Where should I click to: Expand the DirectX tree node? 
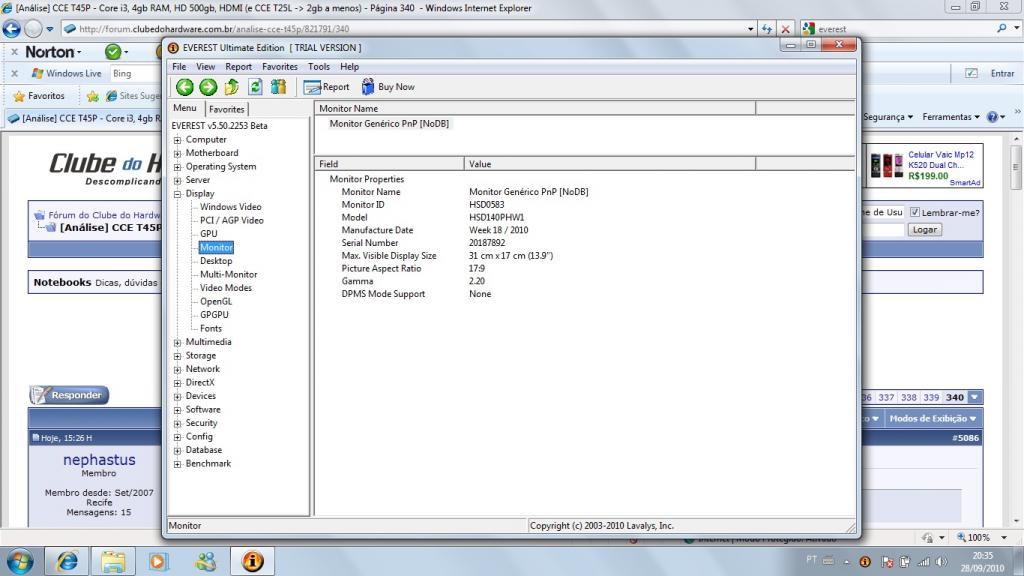click(178, 383)
